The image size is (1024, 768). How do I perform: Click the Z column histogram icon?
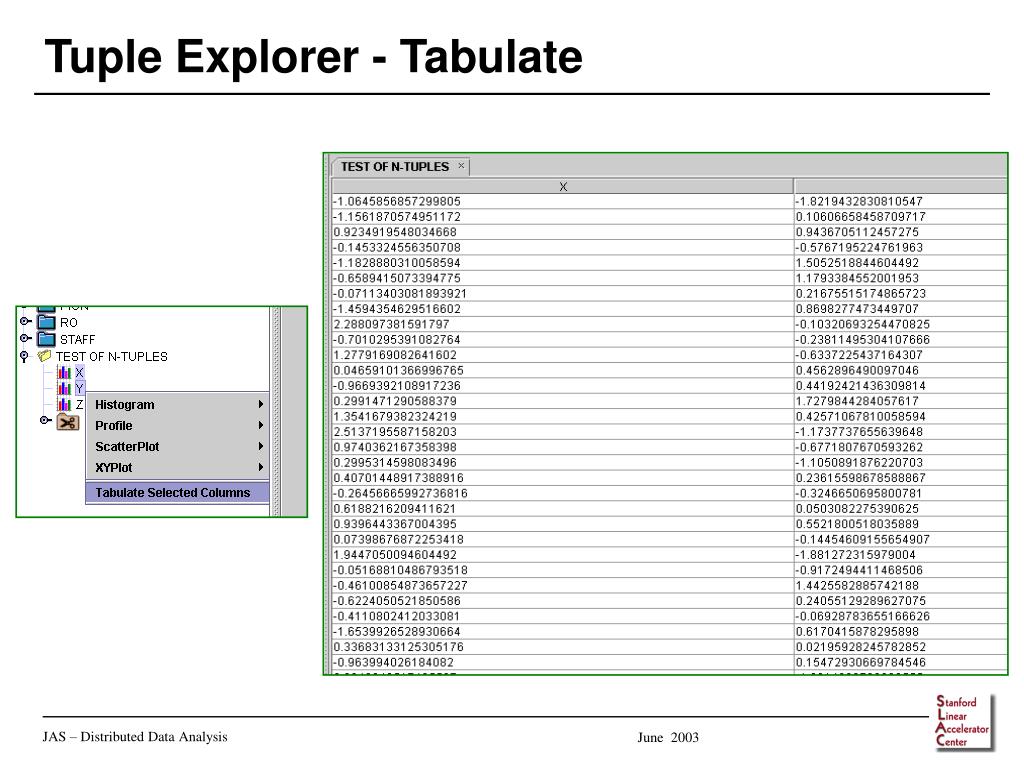point(64,405)
